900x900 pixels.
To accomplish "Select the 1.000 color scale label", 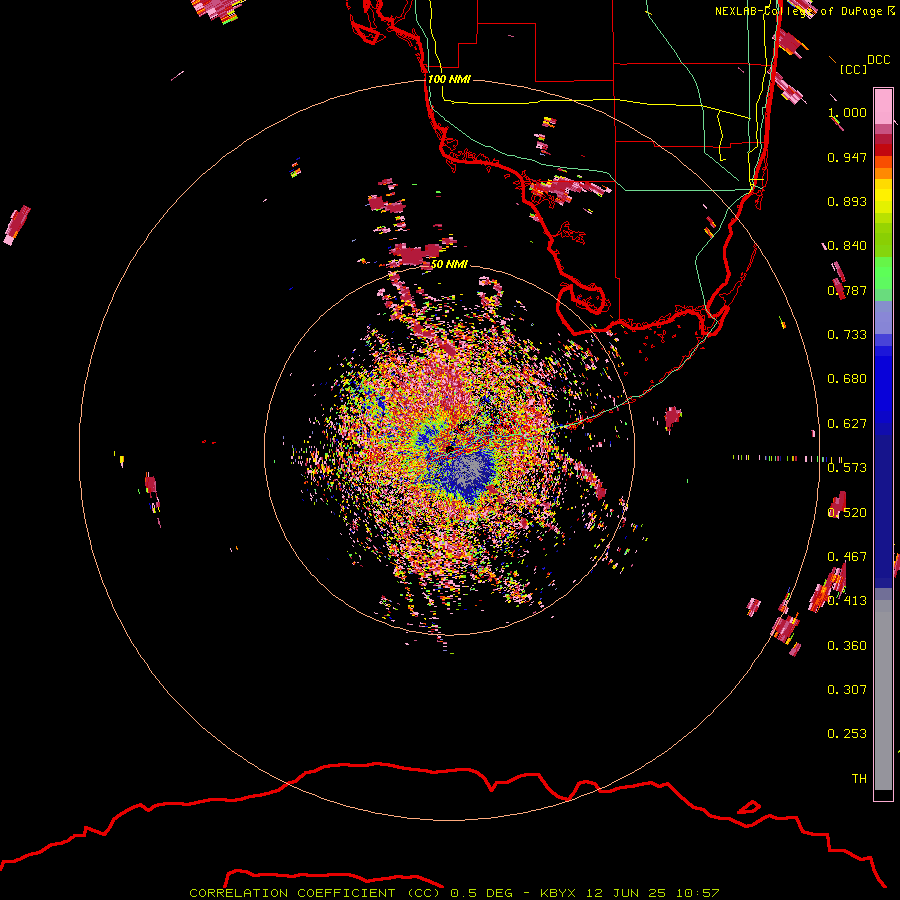I will [x=847, y=112].
